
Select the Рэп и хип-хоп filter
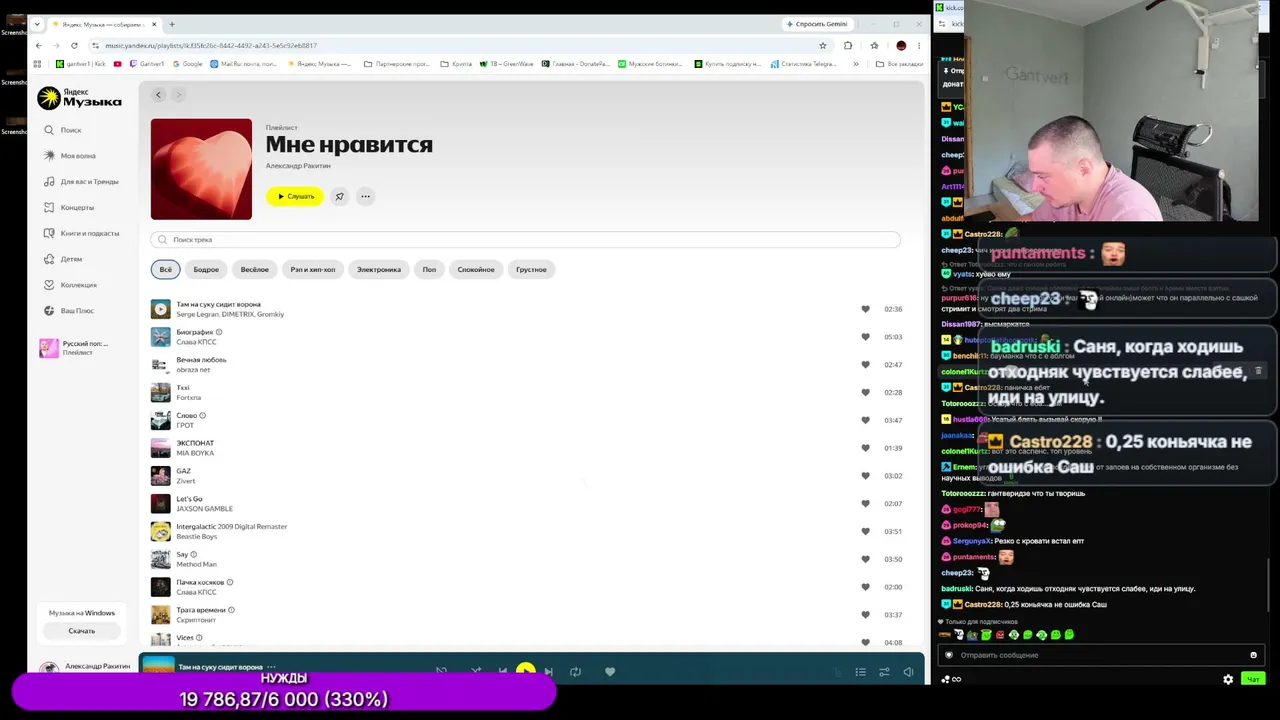click(x=313, y=269)
